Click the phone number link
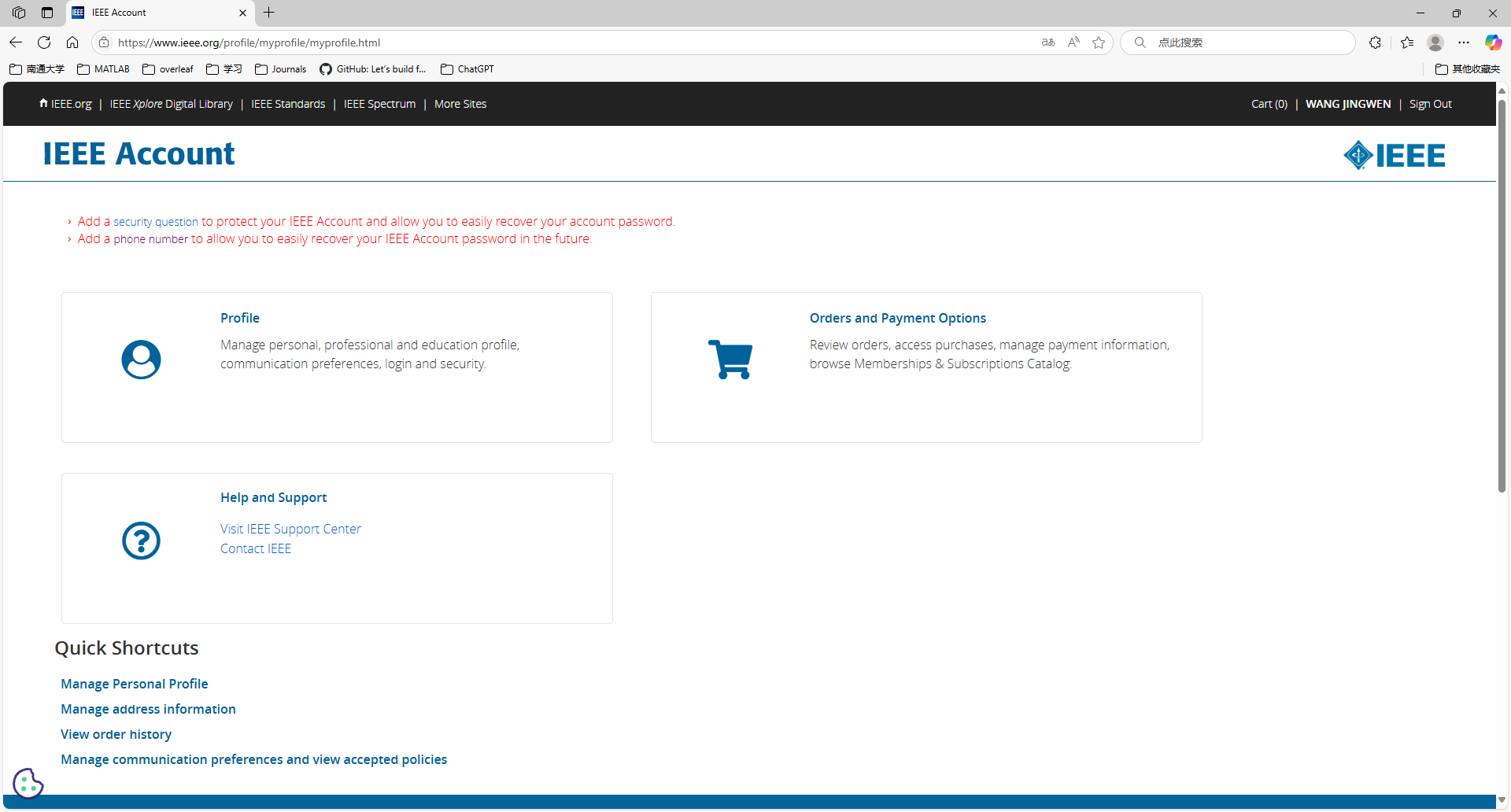The width and height of the screenshot is (1511, 812). click(x=151, y=239)
